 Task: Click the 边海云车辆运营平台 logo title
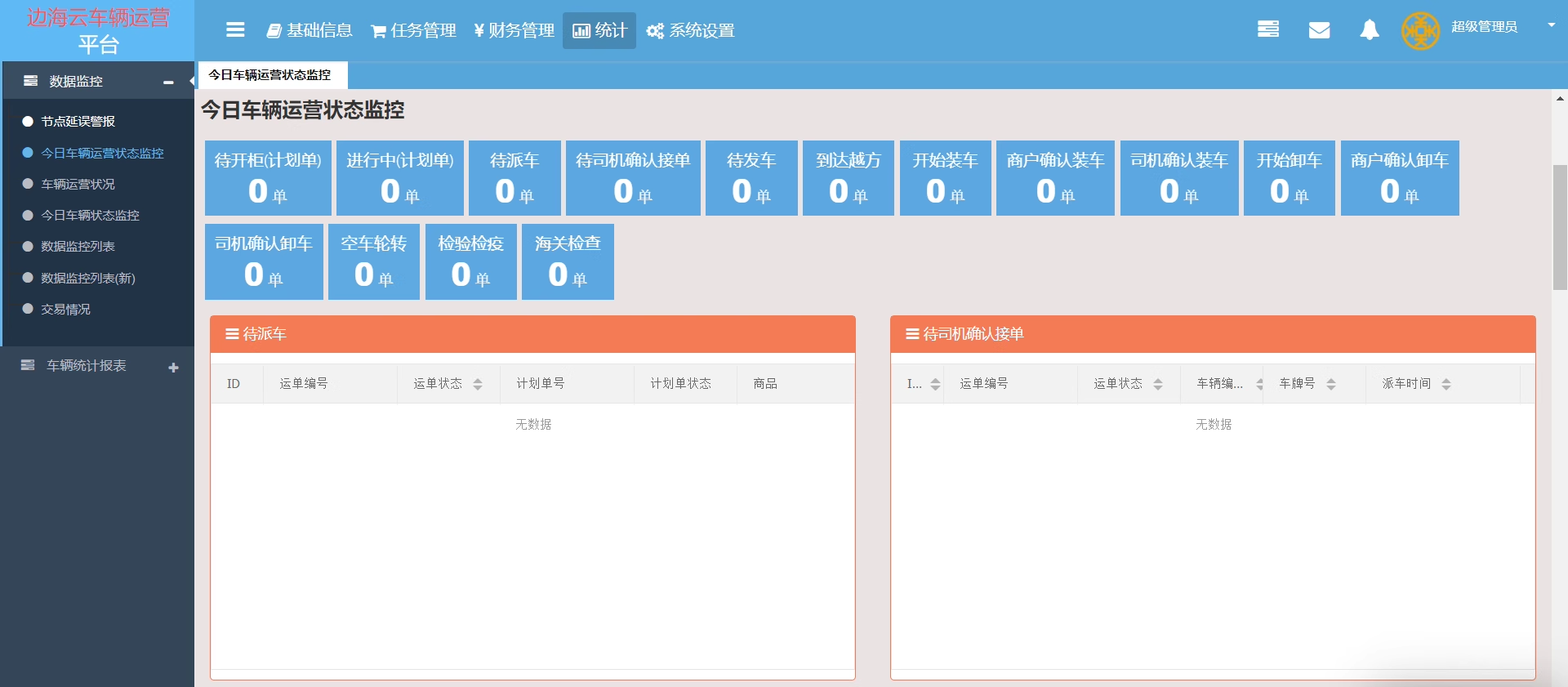[98, 31]
